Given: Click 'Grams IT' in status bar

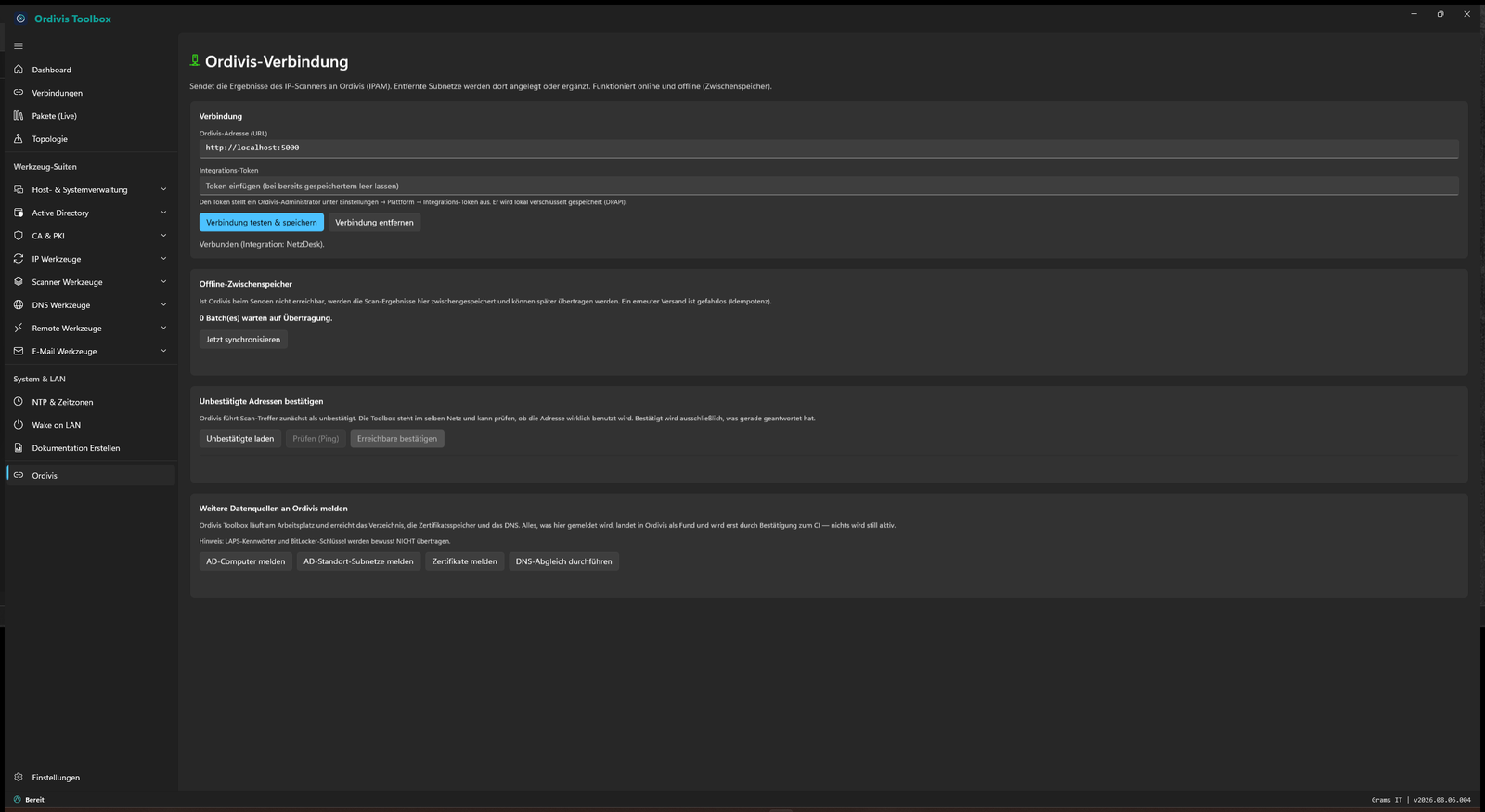Looking at the screenshot, I should [1387, 800].
